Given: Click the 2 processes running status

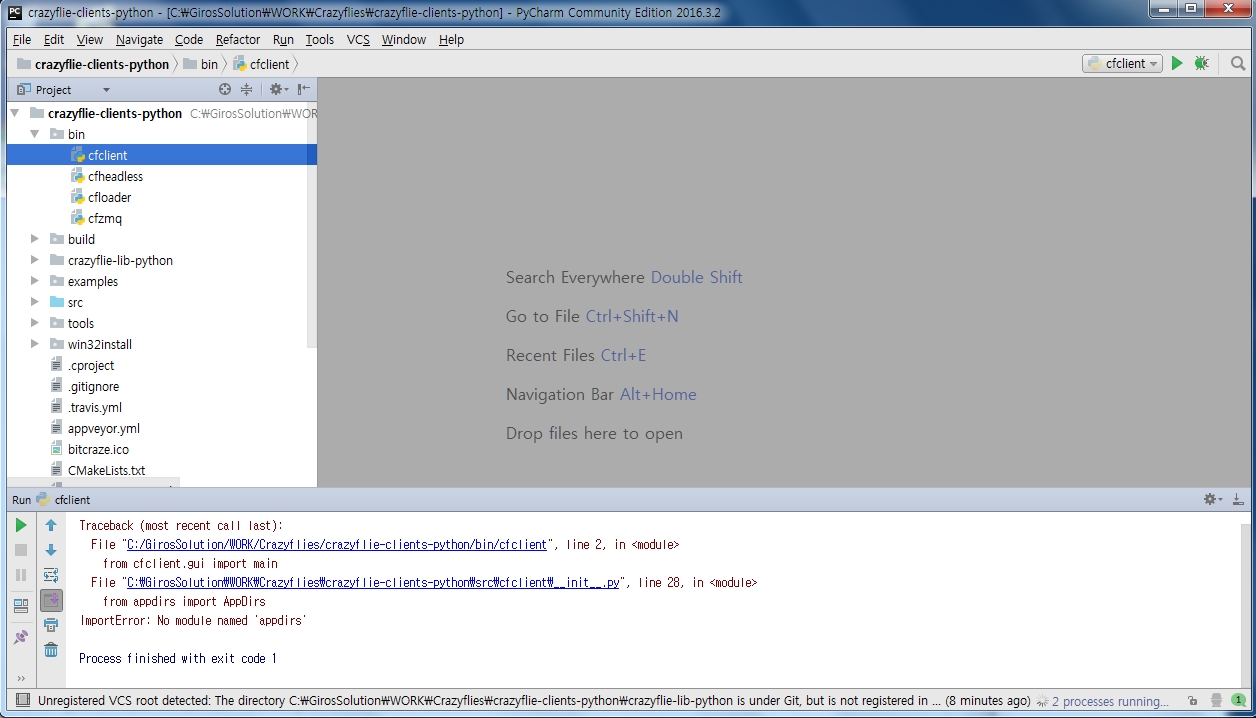Looking at the screenshot, I should pyautogui.click(x=1109, y=701).
